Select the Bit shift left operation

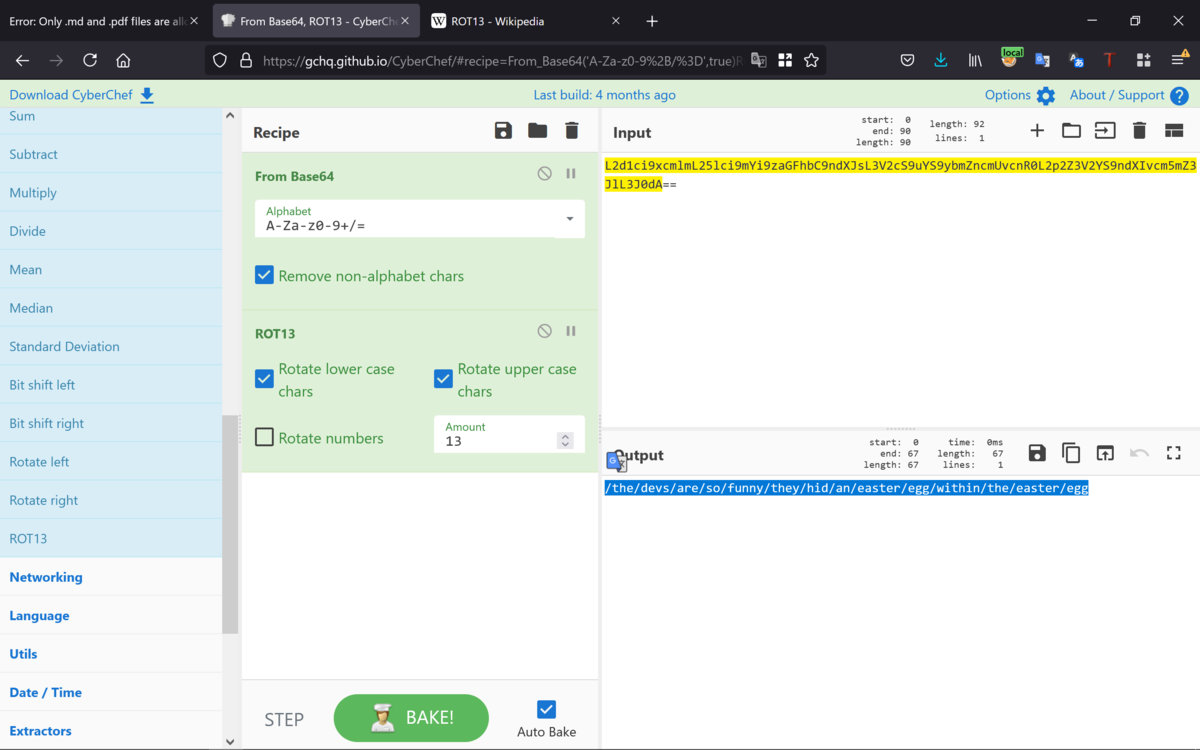pyautogui.click(x=111, y=385)
